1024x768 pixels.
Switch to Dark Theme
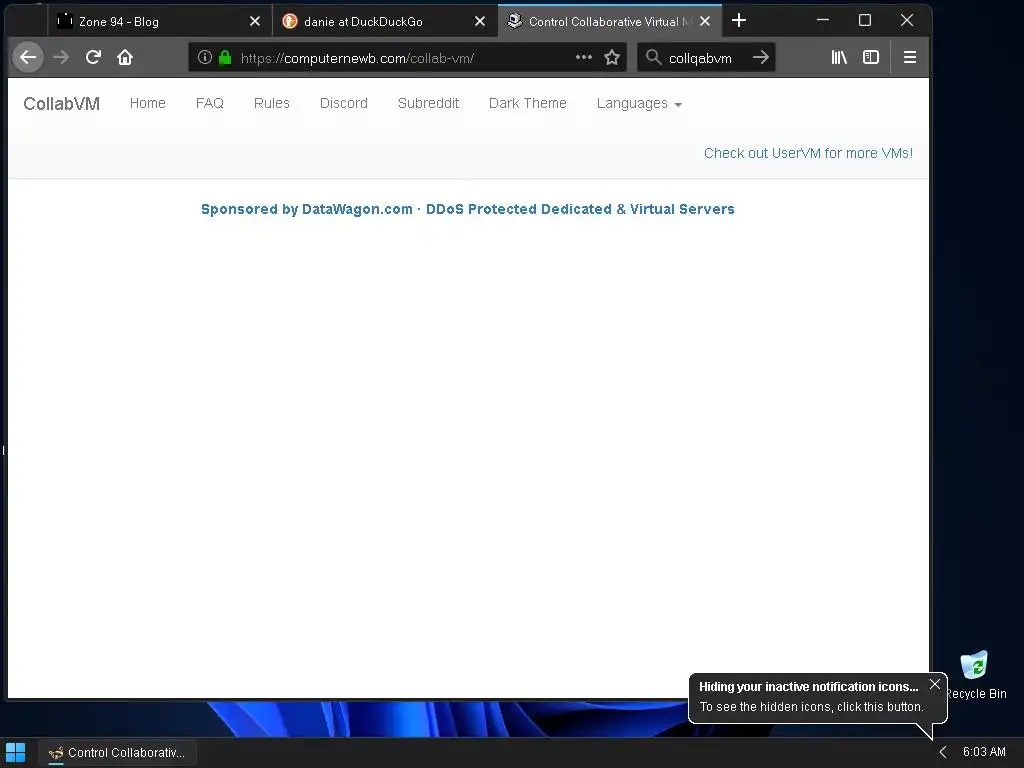point(528,103)
